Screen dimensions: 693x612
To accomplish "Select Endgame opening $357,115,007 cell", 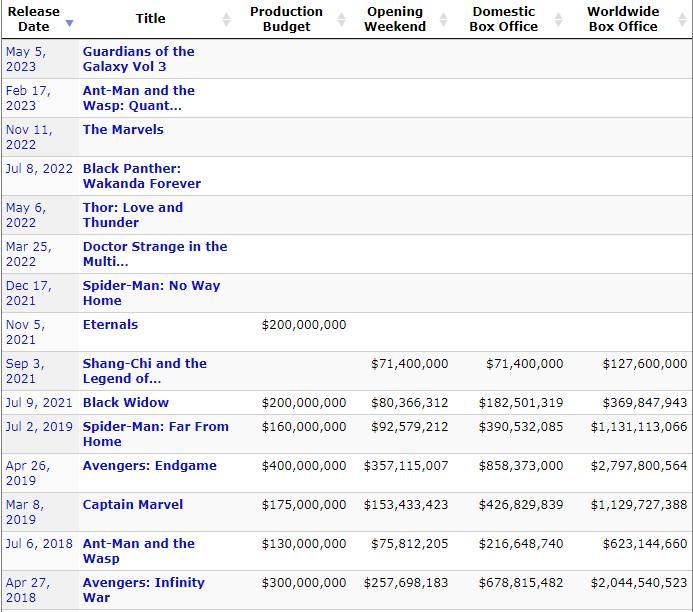I will tap(406, 465).
